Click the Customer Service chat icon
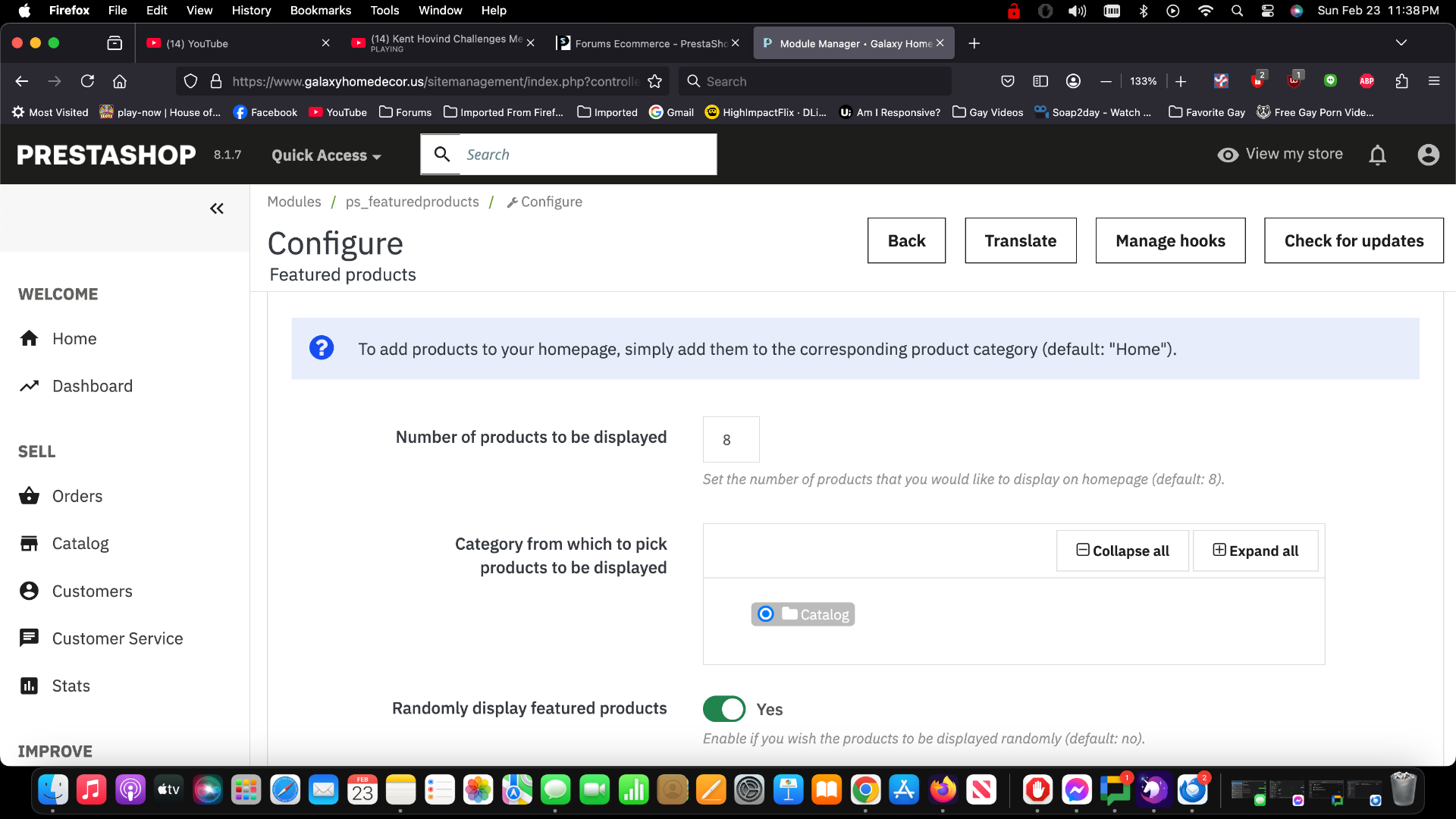This screenshot has width=1456, height=819. coord(29,639)
